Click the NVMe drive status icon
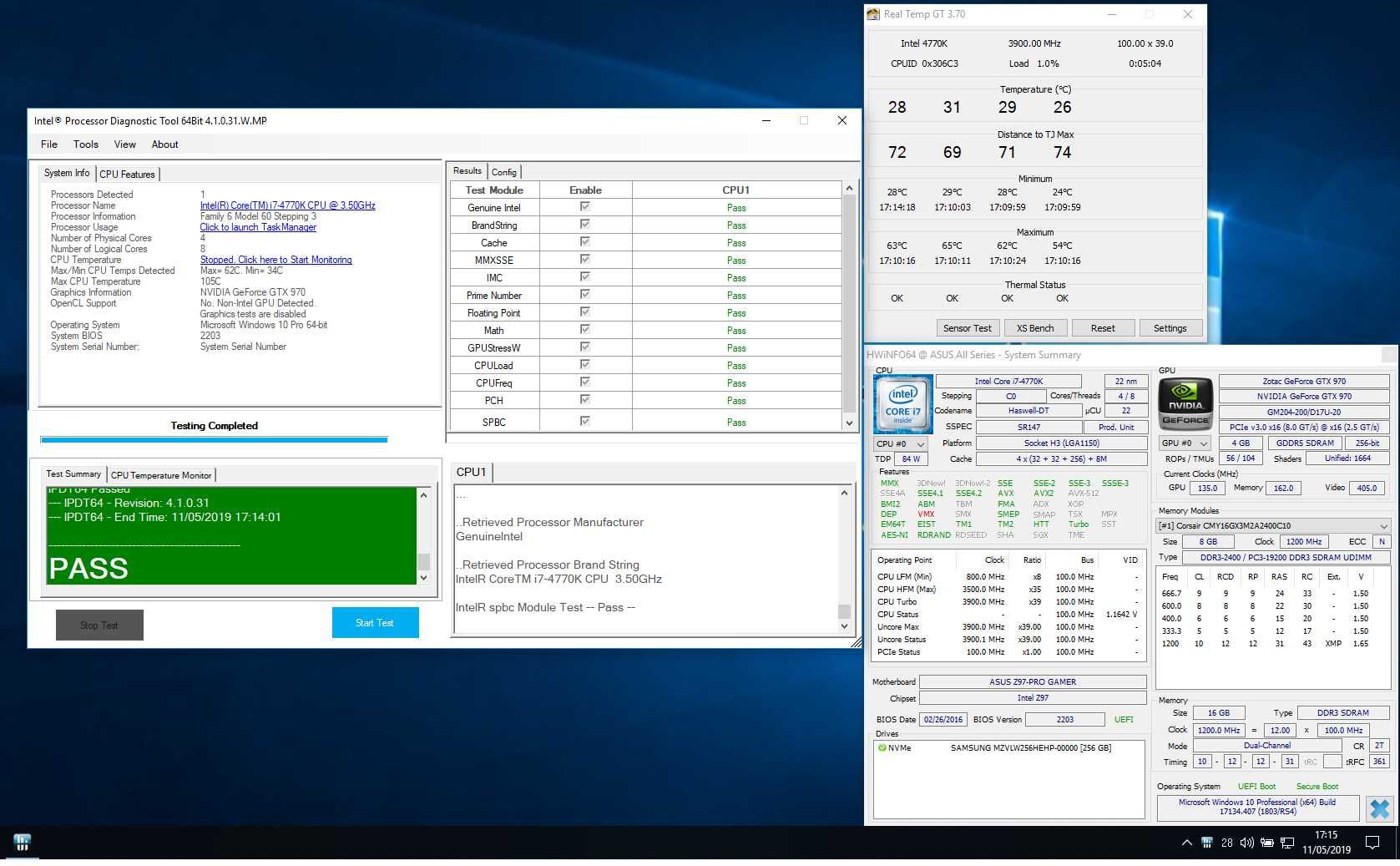This screenshot has width=1400, height=866. coord(882,747)
